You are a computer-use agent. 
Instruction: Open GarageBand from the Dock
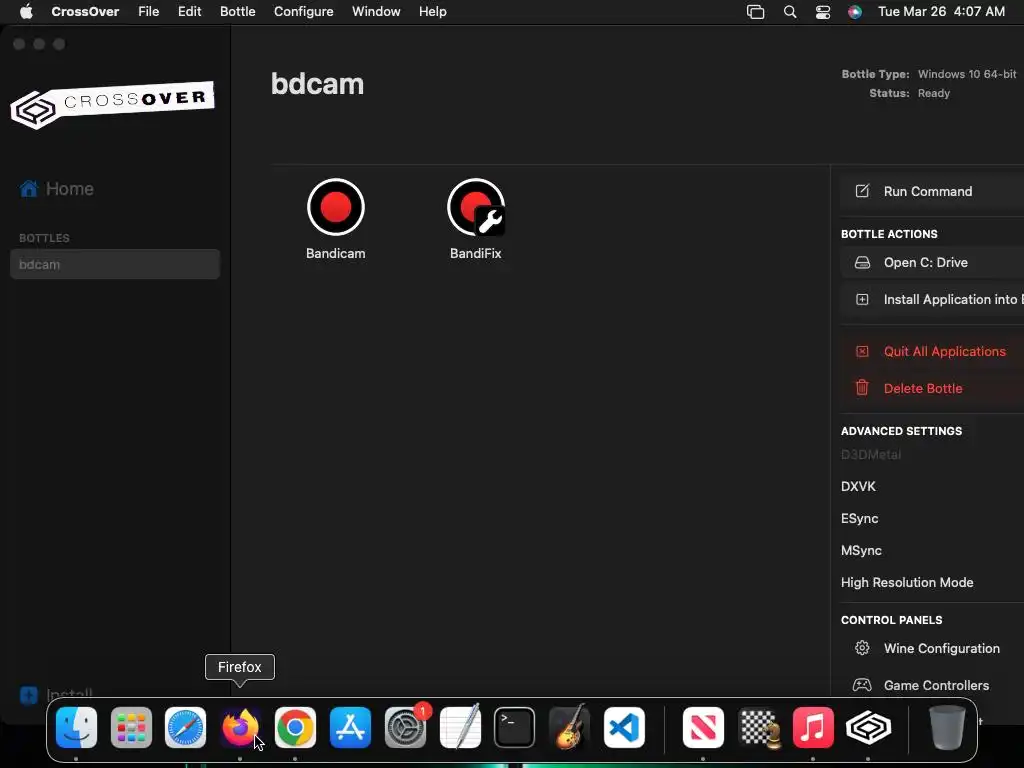coord(569,726)
